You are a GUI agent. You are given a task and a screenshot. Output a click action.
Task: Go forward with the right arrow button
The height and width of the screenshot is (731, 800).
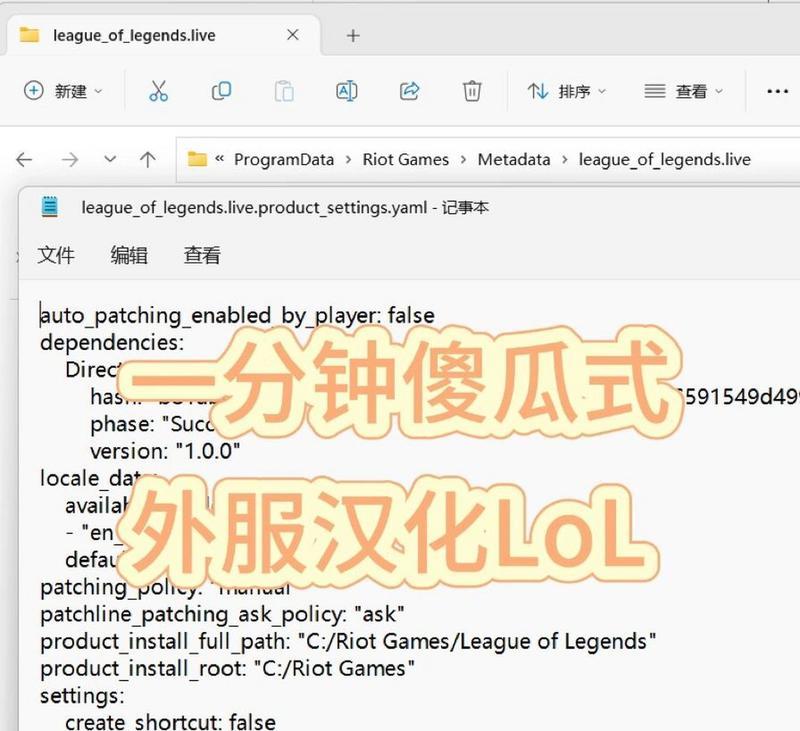point(69,160)
